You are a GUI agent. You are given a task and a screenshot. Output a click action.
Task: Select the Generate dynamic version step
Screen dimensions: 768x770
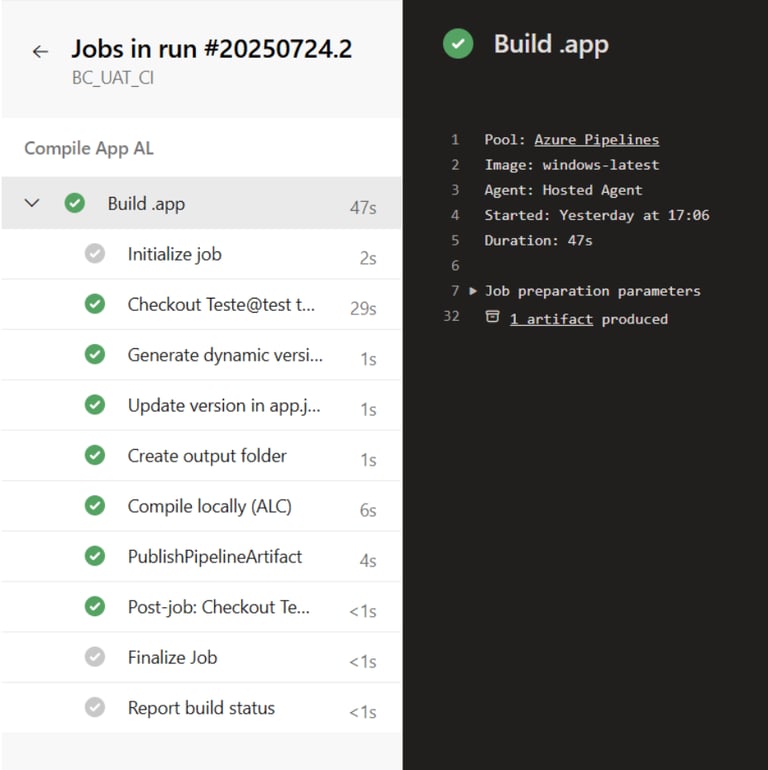225,355
